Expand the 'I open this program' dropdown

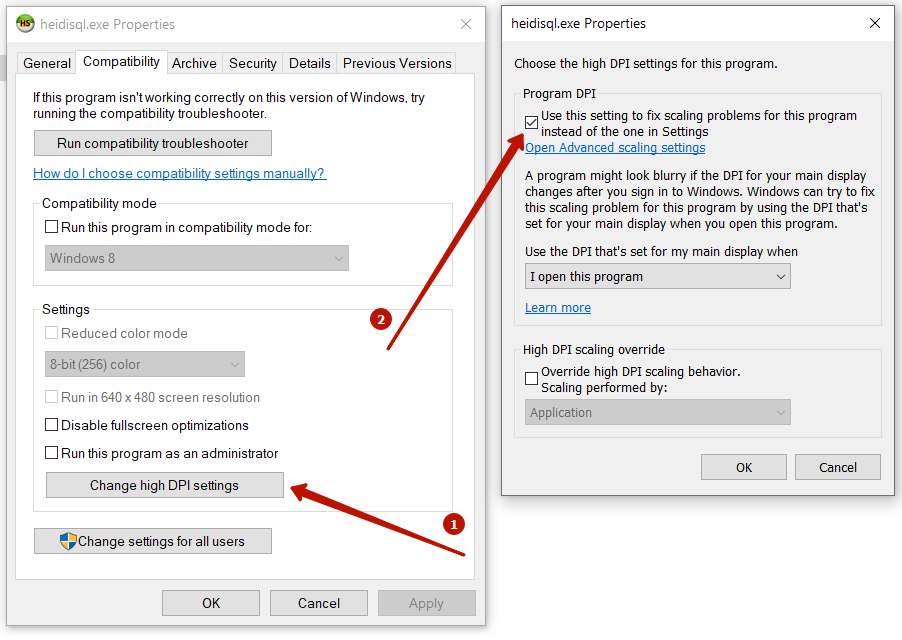point(658,277)
